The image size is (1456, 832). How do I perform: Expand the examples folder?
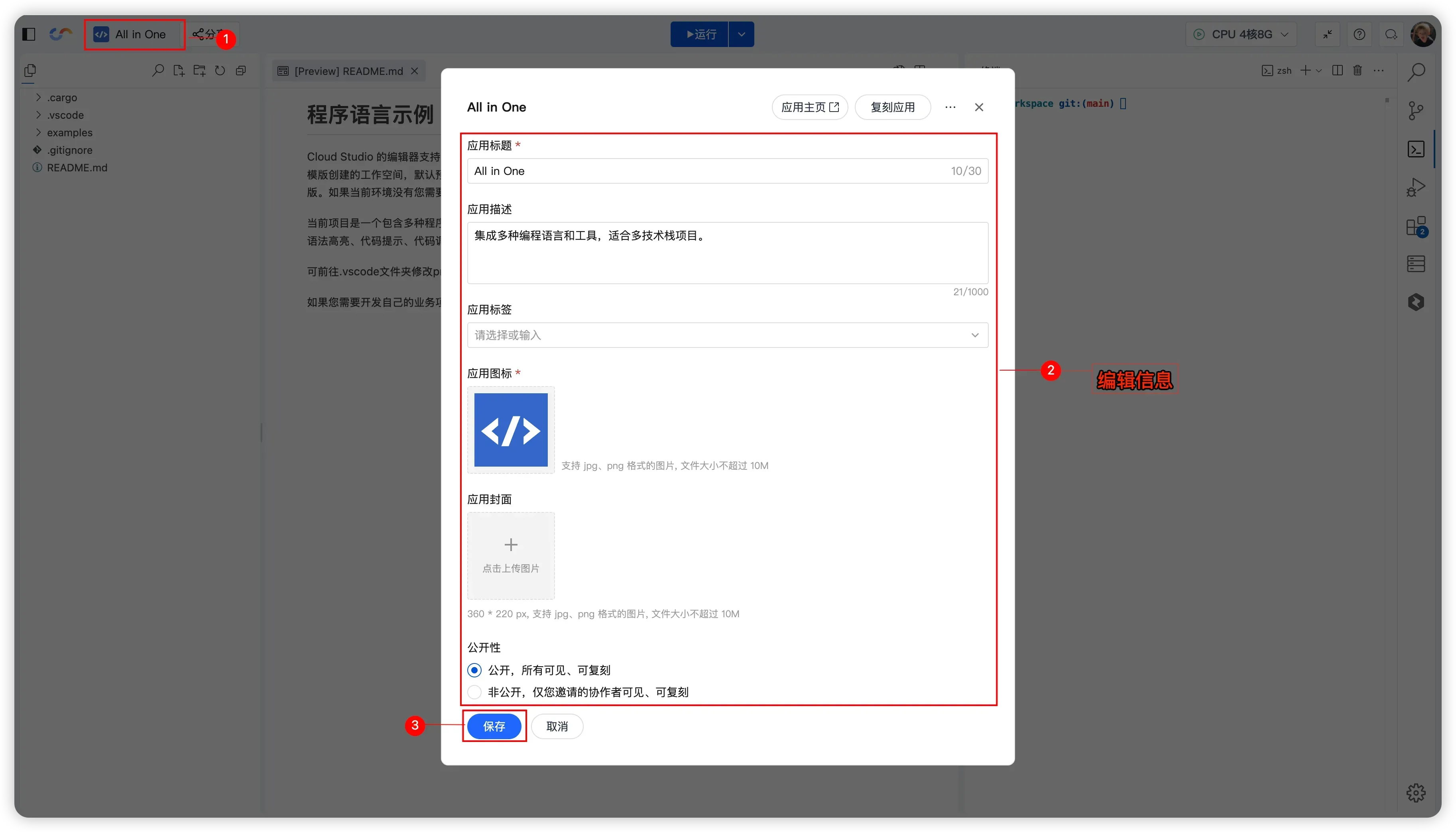pos(69,133)
